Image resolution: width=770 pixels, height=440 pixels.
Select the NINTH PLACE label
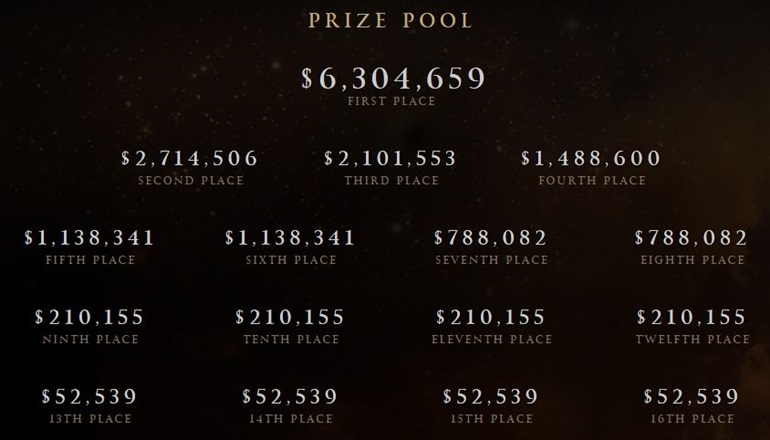(91, 339)
